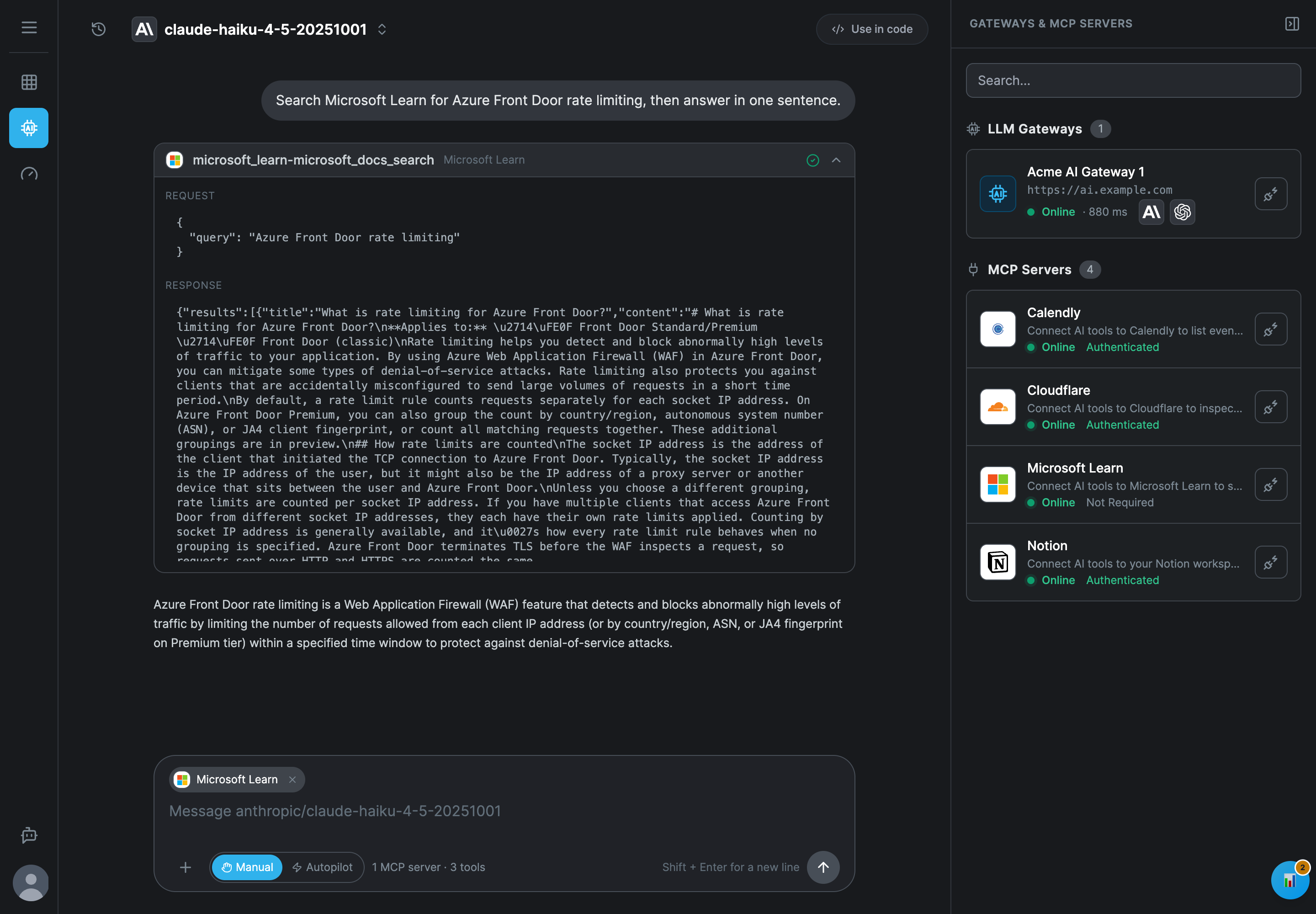Connect the Acme AI Gateway 1 plug button
Viewport: 1316px width, 914px height.
click(1271, 194)
